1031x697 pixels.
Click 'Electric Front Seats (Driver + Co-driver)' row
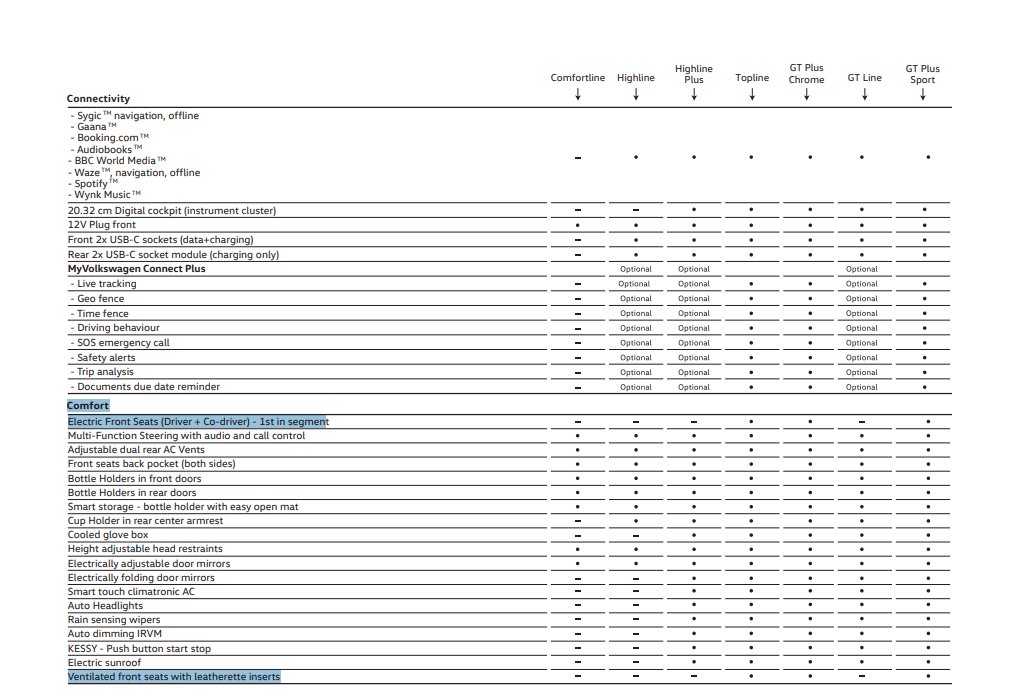tap(198, 422)
